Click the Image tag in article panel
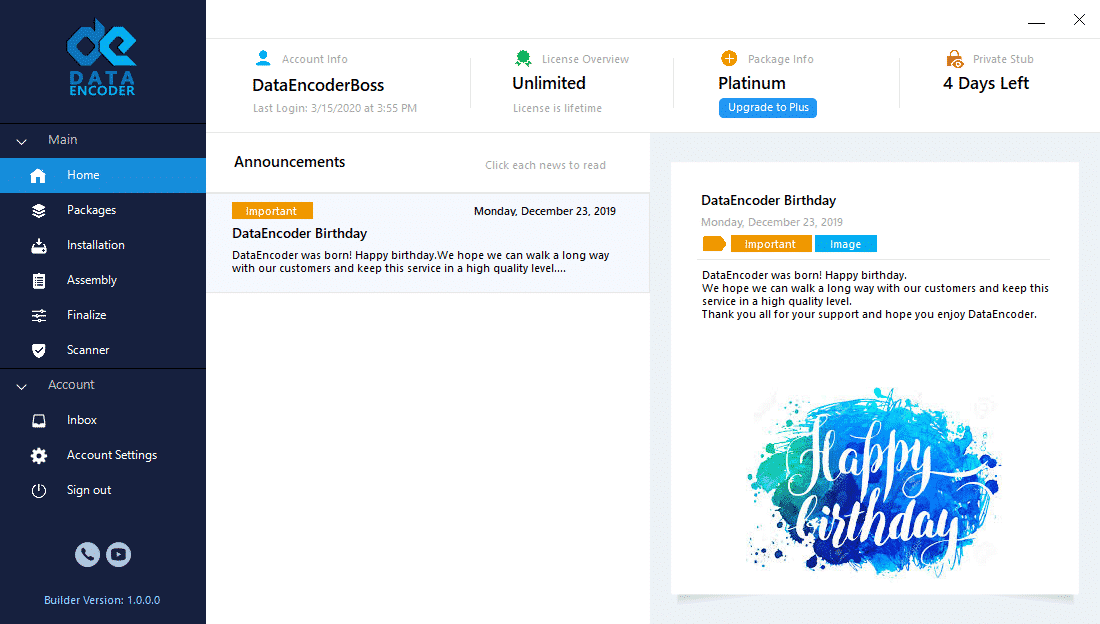The height and width of the screenshot is (624, 1100). 845,244
